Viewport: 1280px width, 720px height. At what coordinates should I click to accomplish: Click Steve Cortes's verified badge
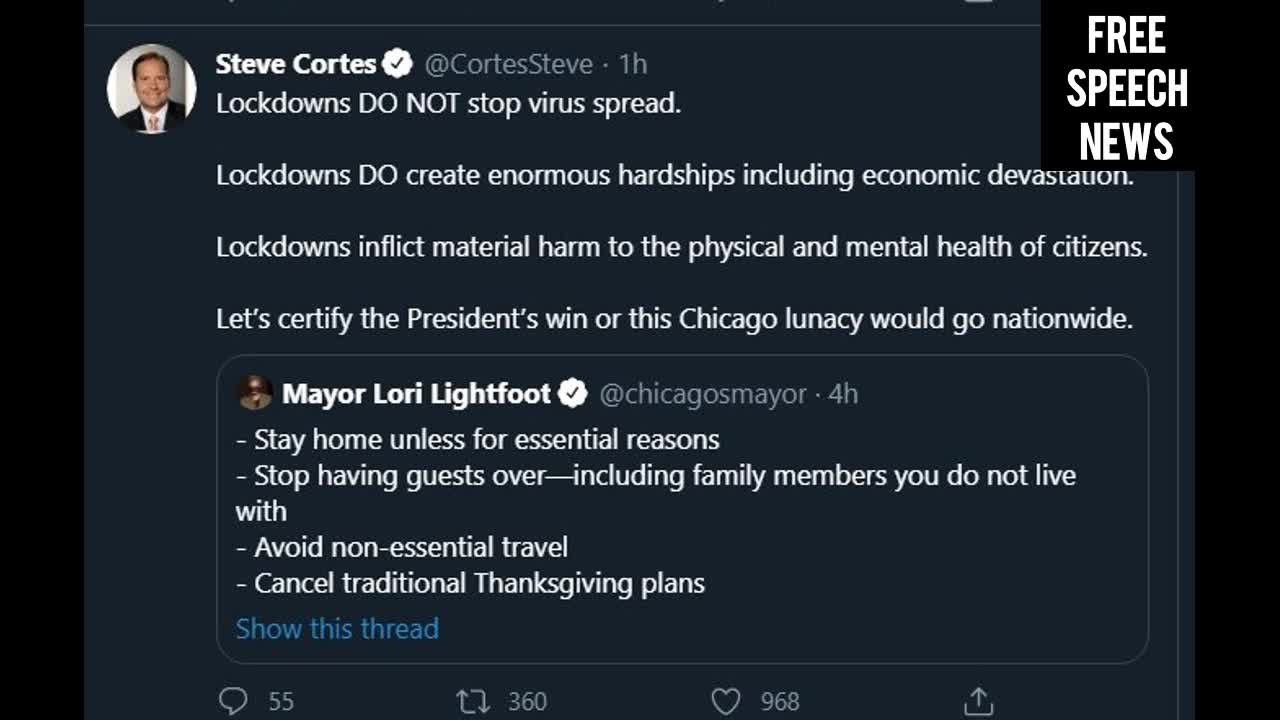click(x=398, y=64)
